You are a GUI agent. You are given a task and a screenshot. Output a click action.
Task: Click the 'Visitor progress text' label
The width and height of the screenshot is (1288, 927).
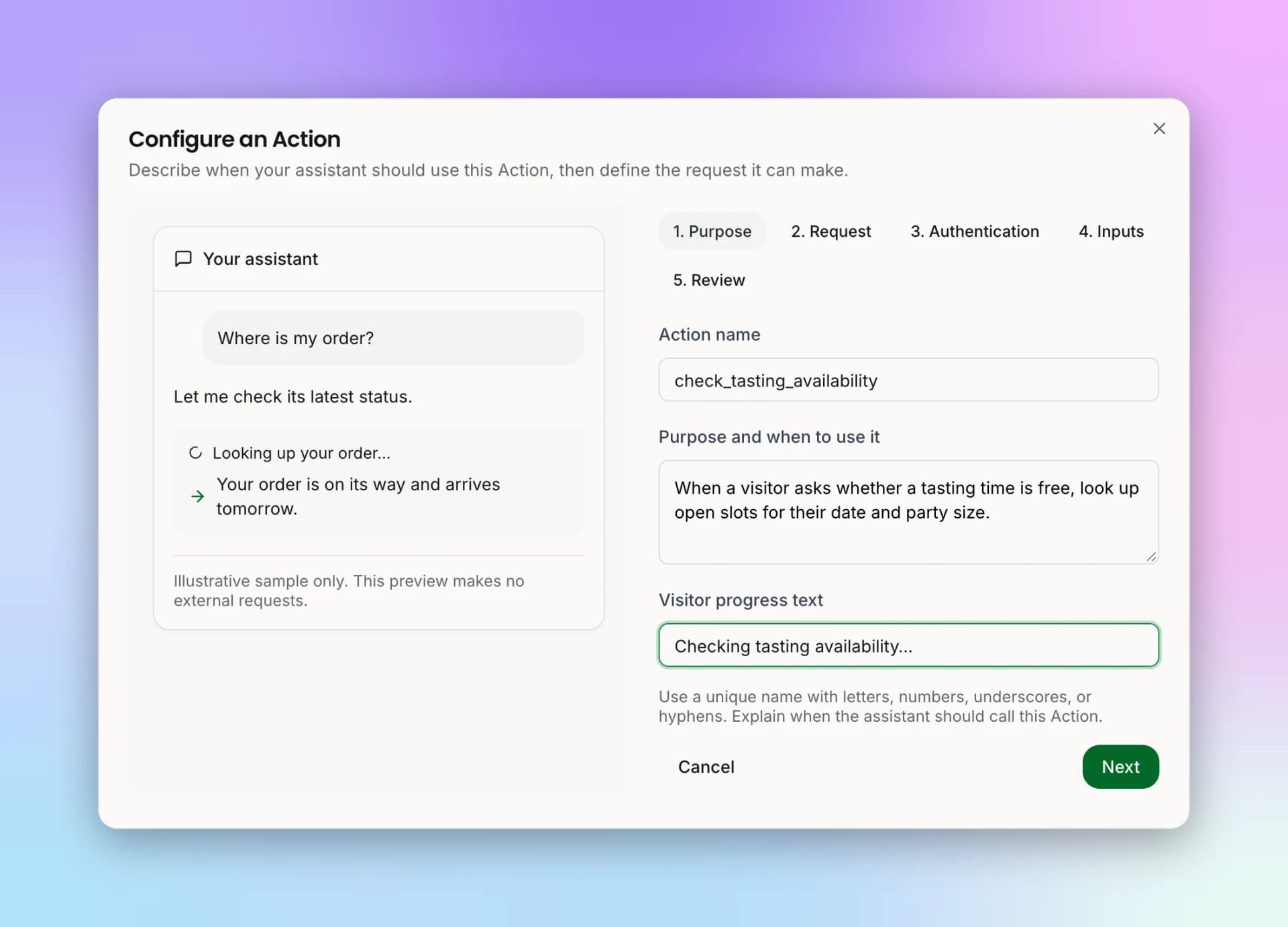tap(741, 600)
